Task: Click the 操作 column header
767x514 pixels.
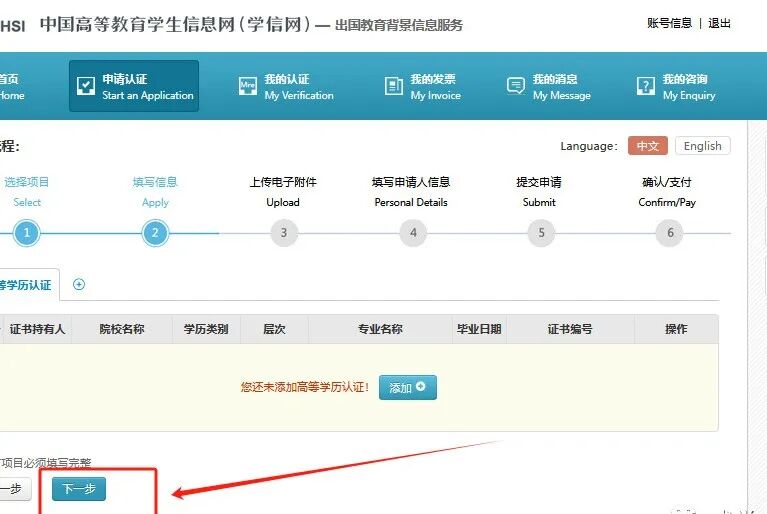Action: click(676, 329)
